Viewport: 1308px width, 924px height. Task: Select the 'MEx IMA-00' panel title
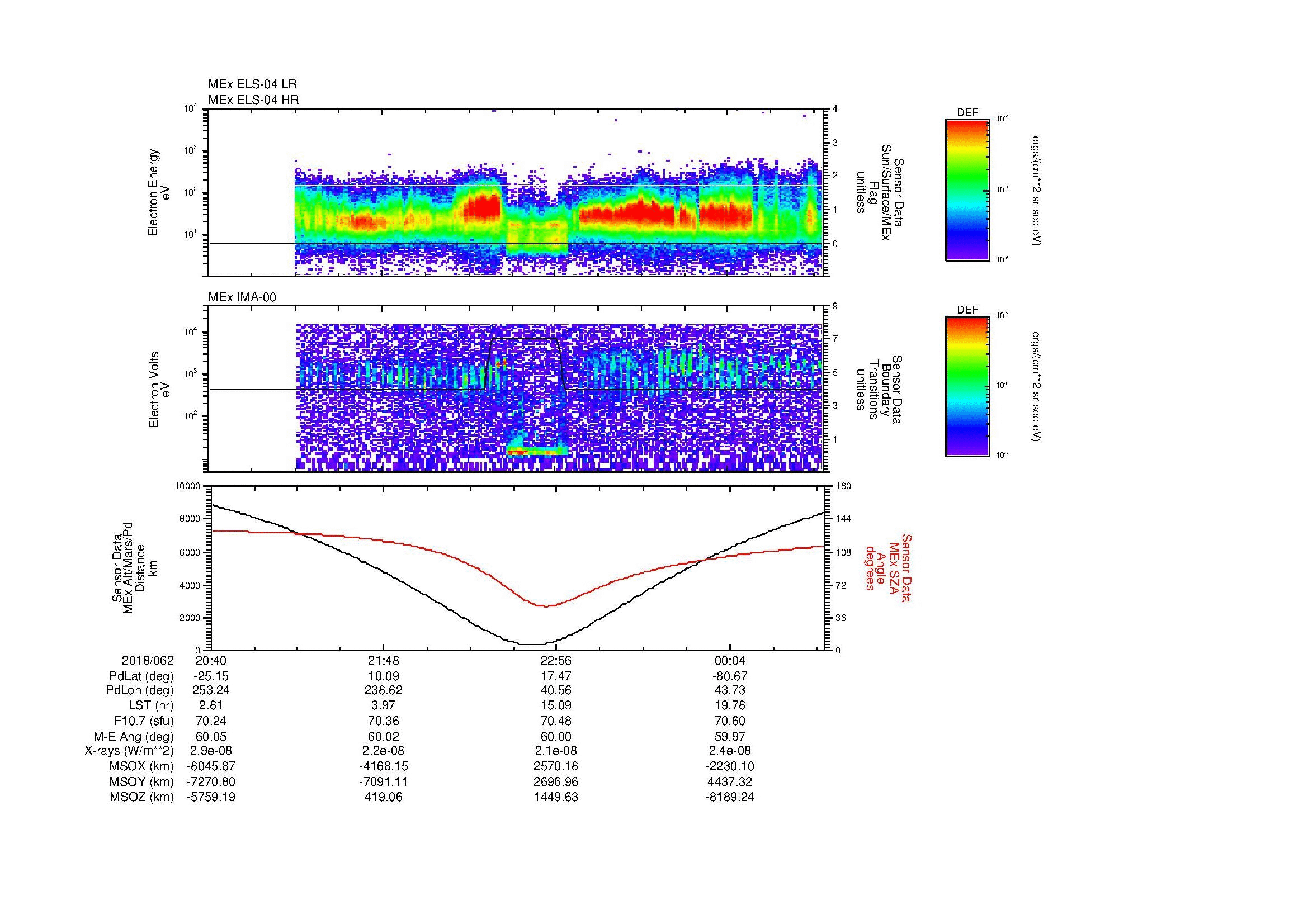click(x=242, y=297)
